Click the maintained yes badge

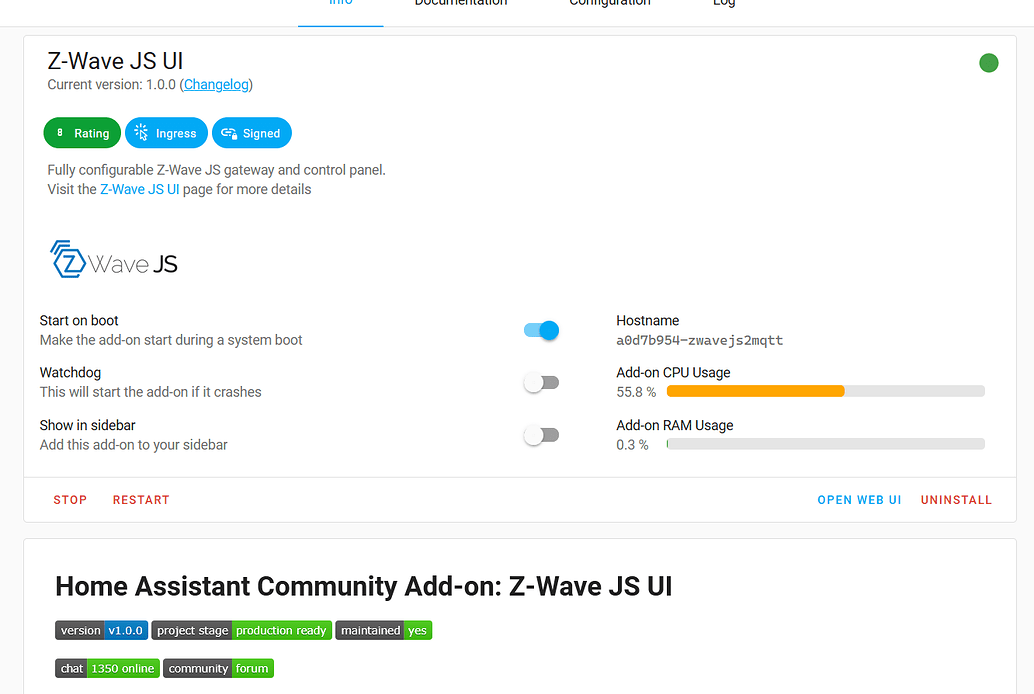coord(384,630)
